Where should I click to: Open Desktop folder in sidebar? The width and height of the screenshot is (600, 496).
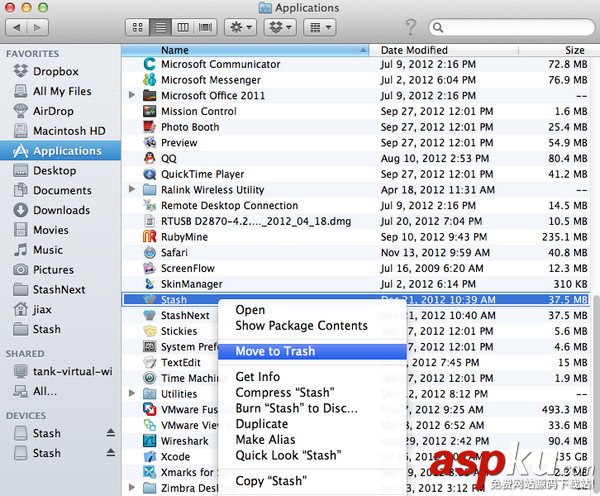[60, 171]
